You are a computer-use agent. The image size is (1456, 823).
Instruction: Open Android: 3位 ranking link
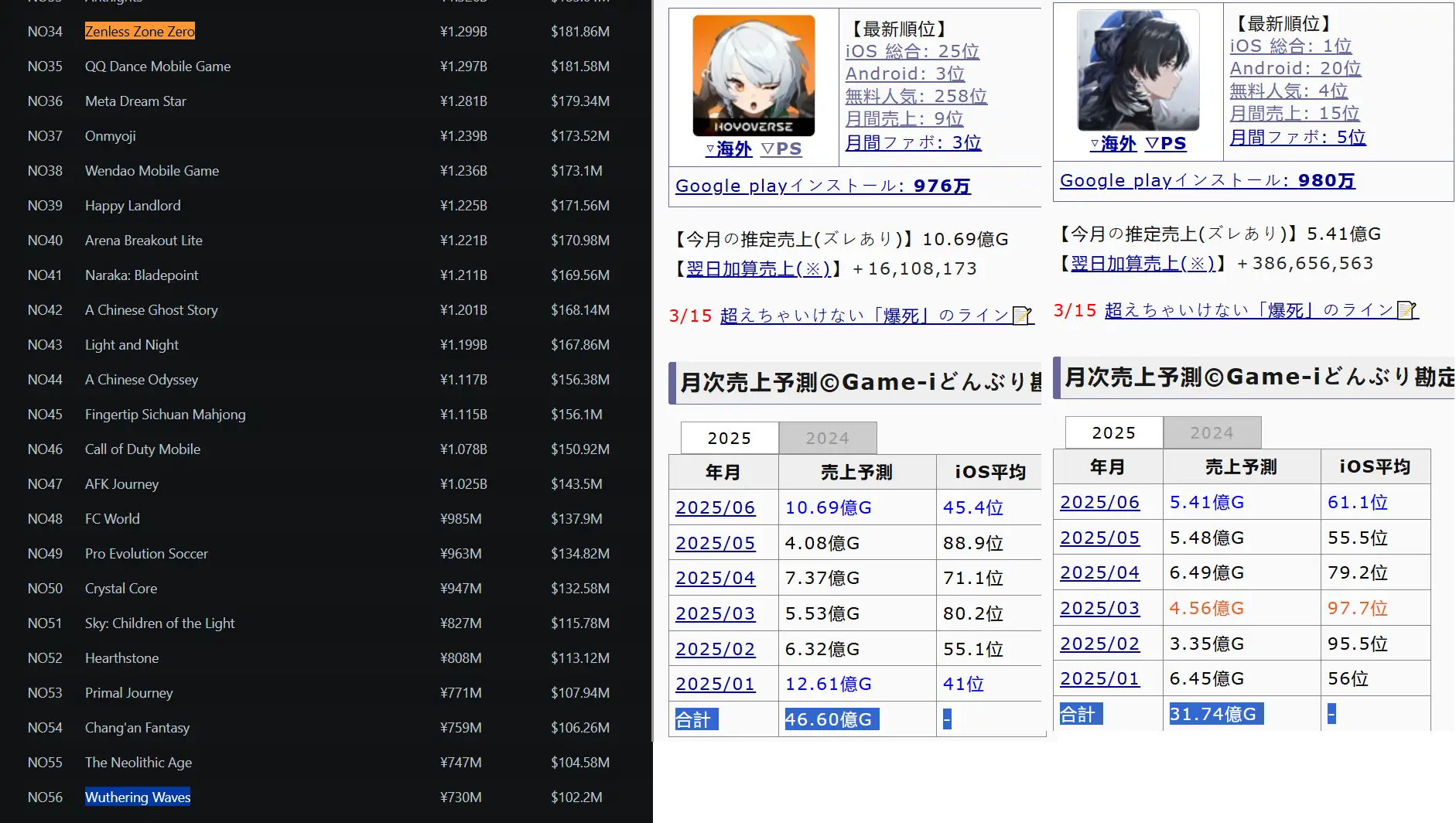[x=905, y=73]
